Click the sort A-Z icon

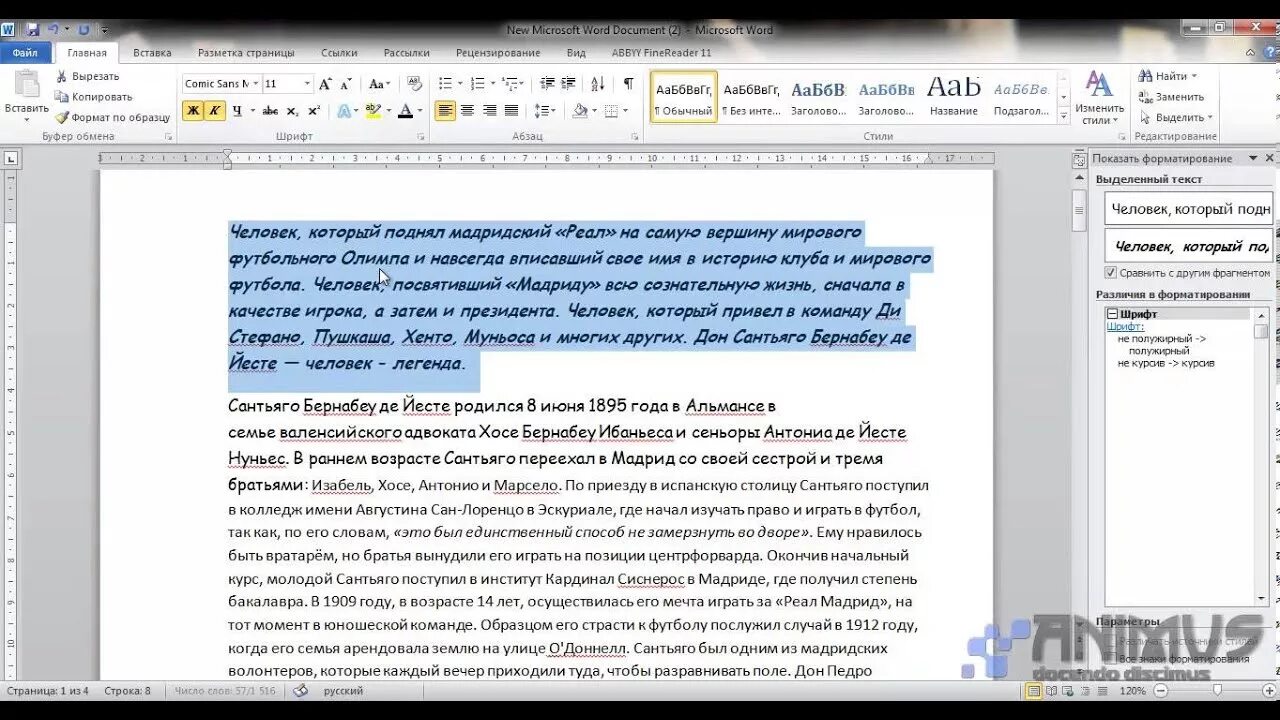[600, 84]
